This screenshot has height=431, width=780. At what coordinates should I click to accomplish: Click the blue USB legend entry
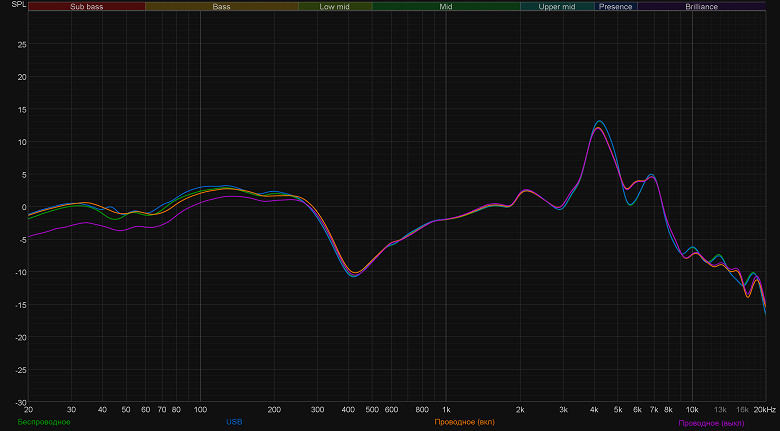coord(234,422)
